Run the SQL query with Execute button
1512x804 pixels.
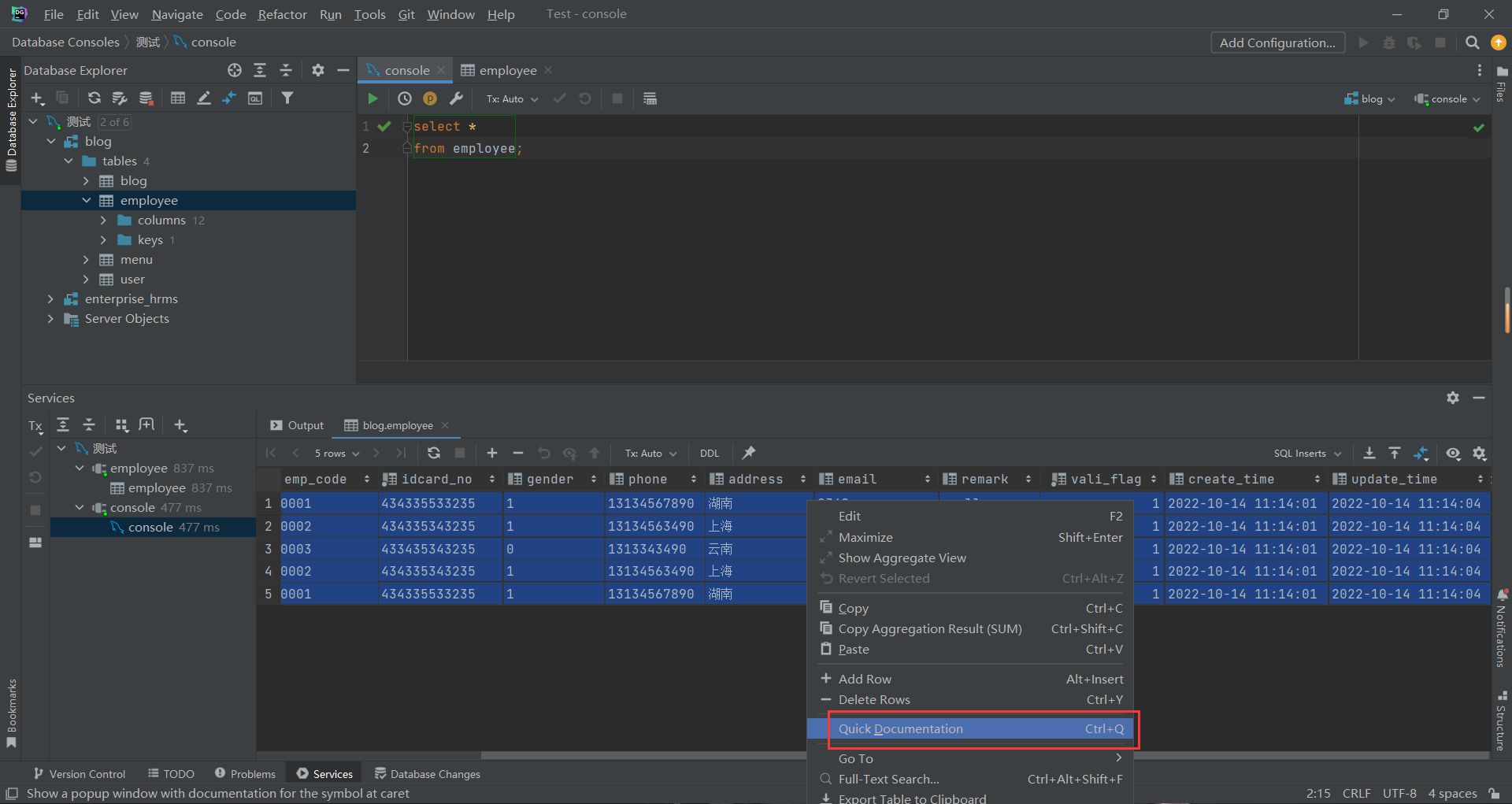(372, 98)
